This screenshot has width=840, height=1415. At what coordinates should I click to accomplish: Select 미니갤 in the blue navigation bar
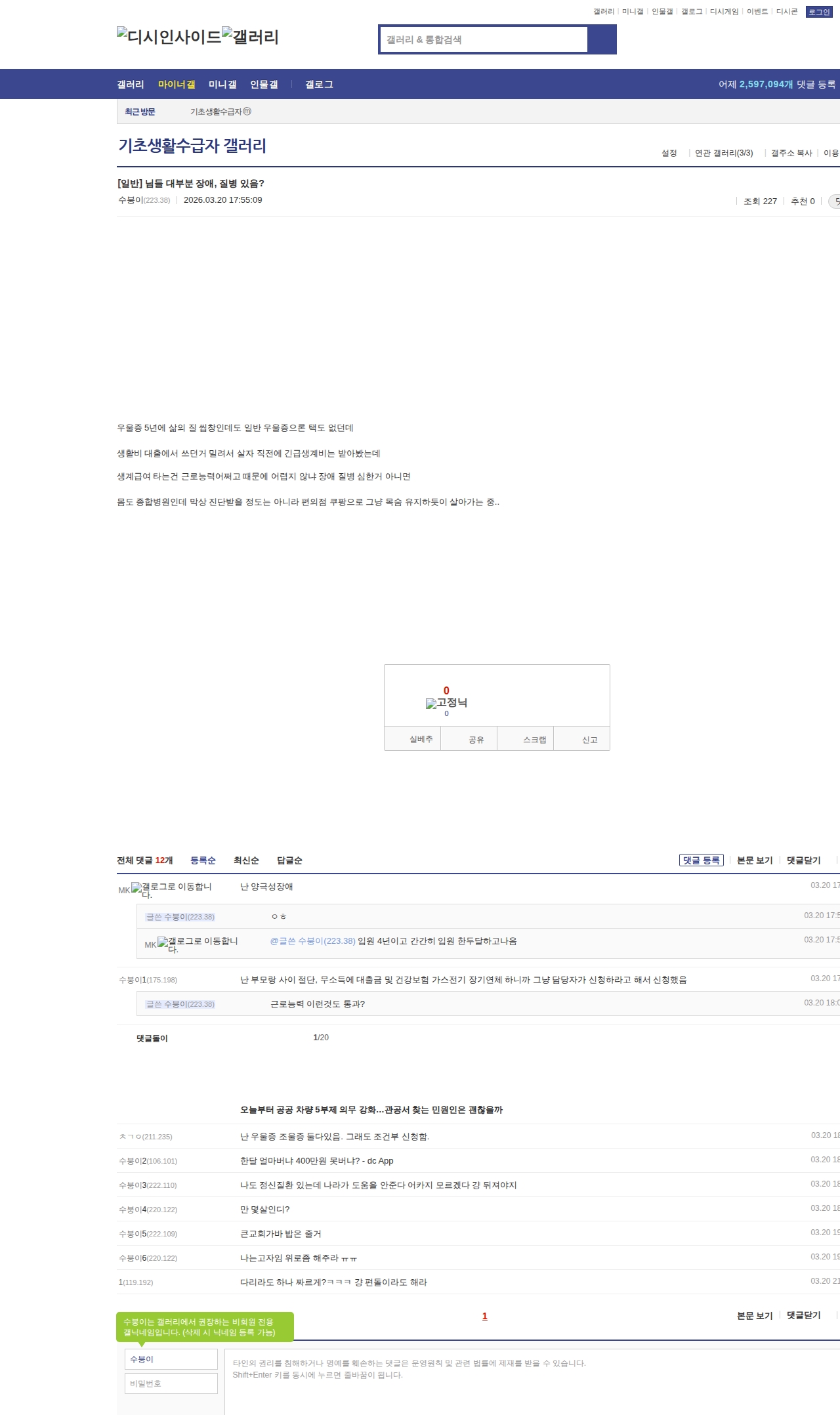coord(222,85)
